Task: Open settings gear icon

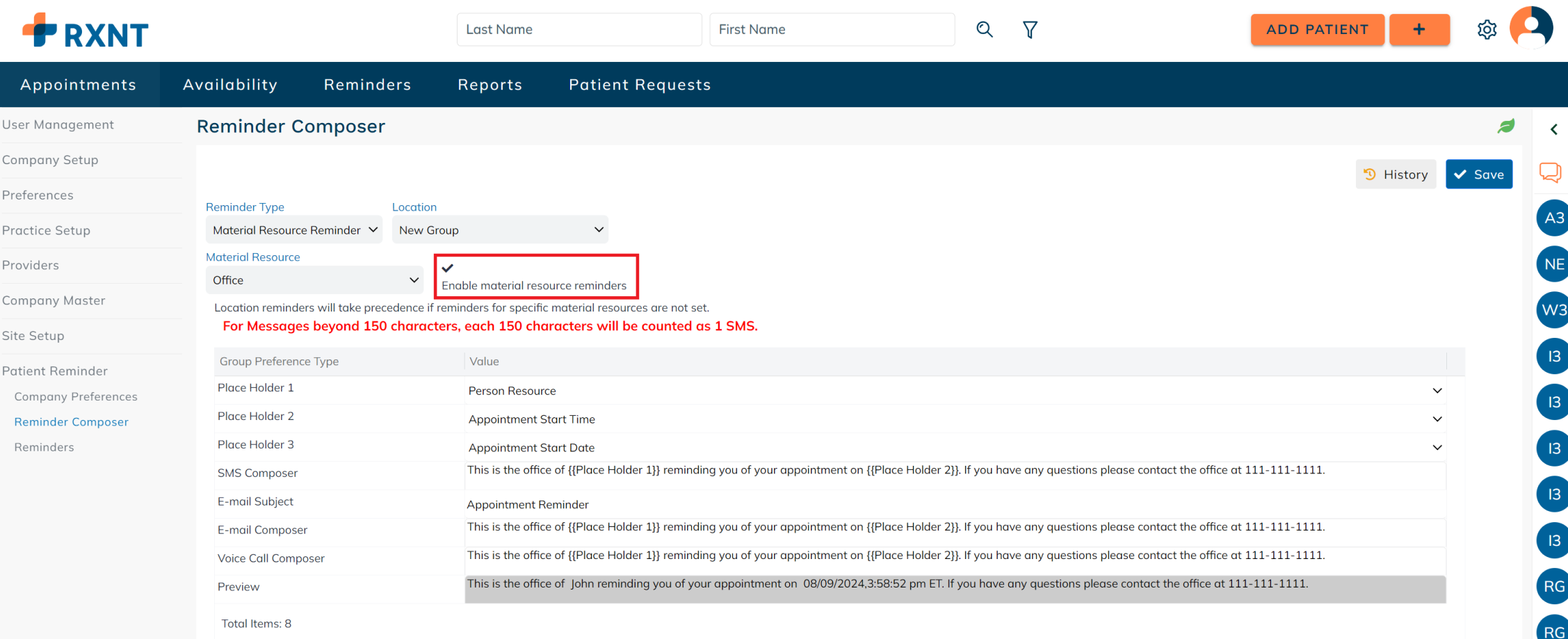Action: pos(1487,30)
